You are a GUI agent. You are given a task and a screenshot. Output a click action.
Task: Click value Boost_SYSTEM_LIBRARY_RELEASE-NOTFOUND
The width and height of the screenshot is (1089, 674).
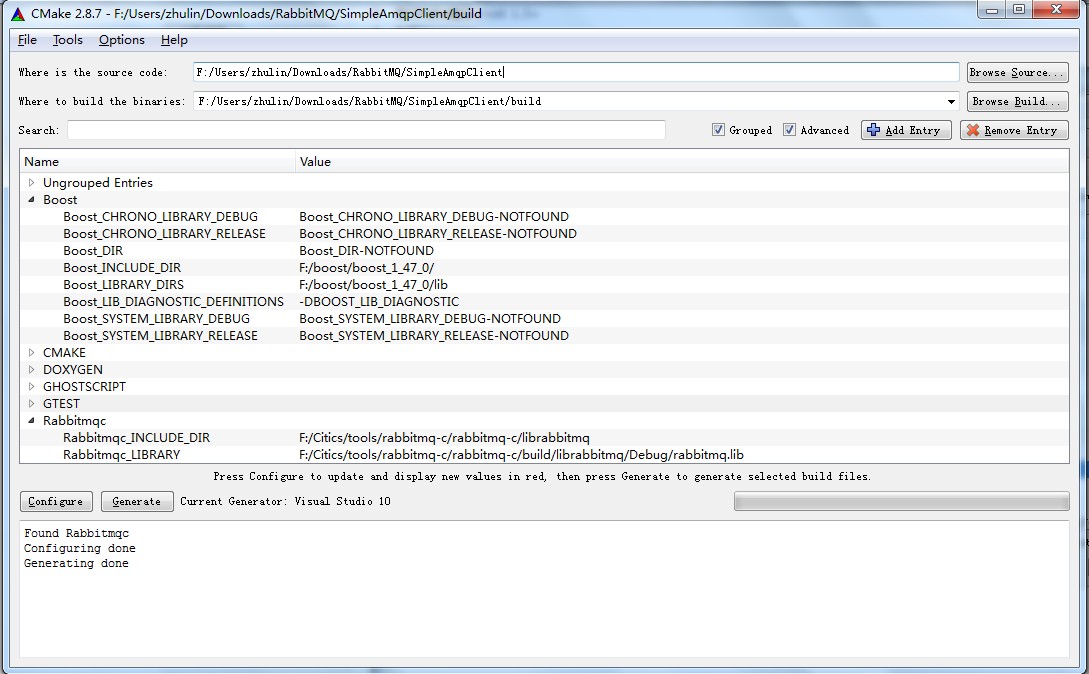(x=434, y=336)
